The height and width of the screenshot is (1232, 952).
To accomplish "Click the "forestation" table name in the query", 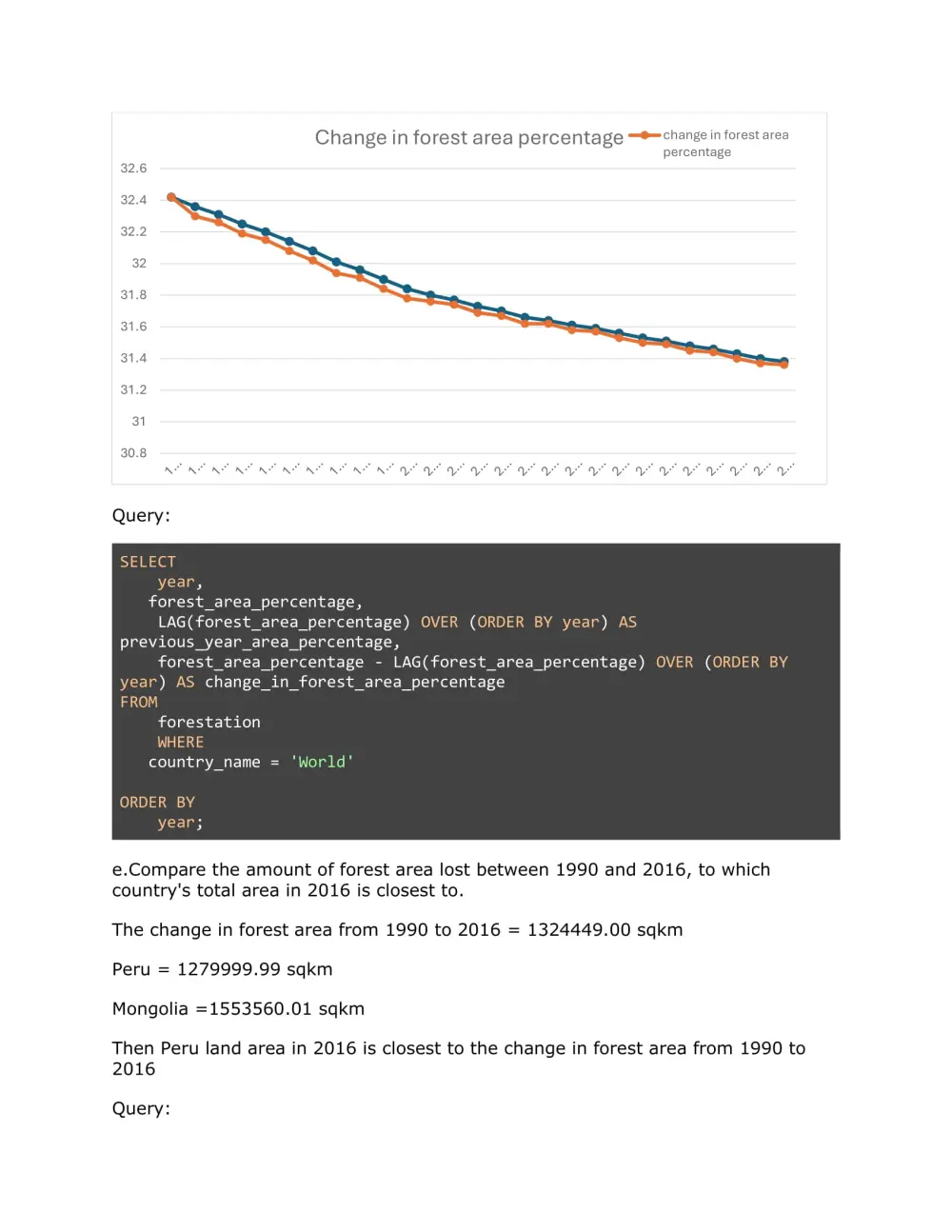I will click(x=209, y=722).
